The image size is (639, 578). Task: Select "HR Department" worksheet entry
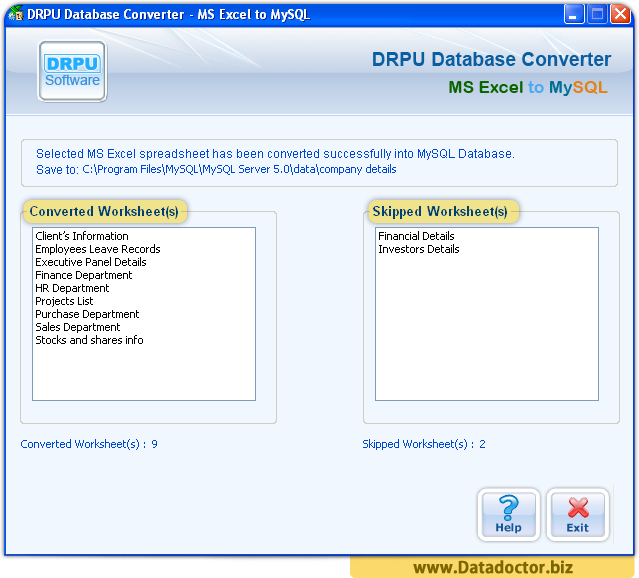(72, 288)
